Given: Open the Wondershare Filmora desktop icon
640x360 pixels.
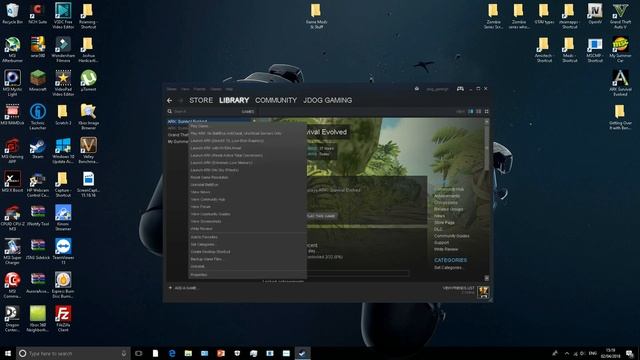Looking at the screenshot, I should pos(63,50).
